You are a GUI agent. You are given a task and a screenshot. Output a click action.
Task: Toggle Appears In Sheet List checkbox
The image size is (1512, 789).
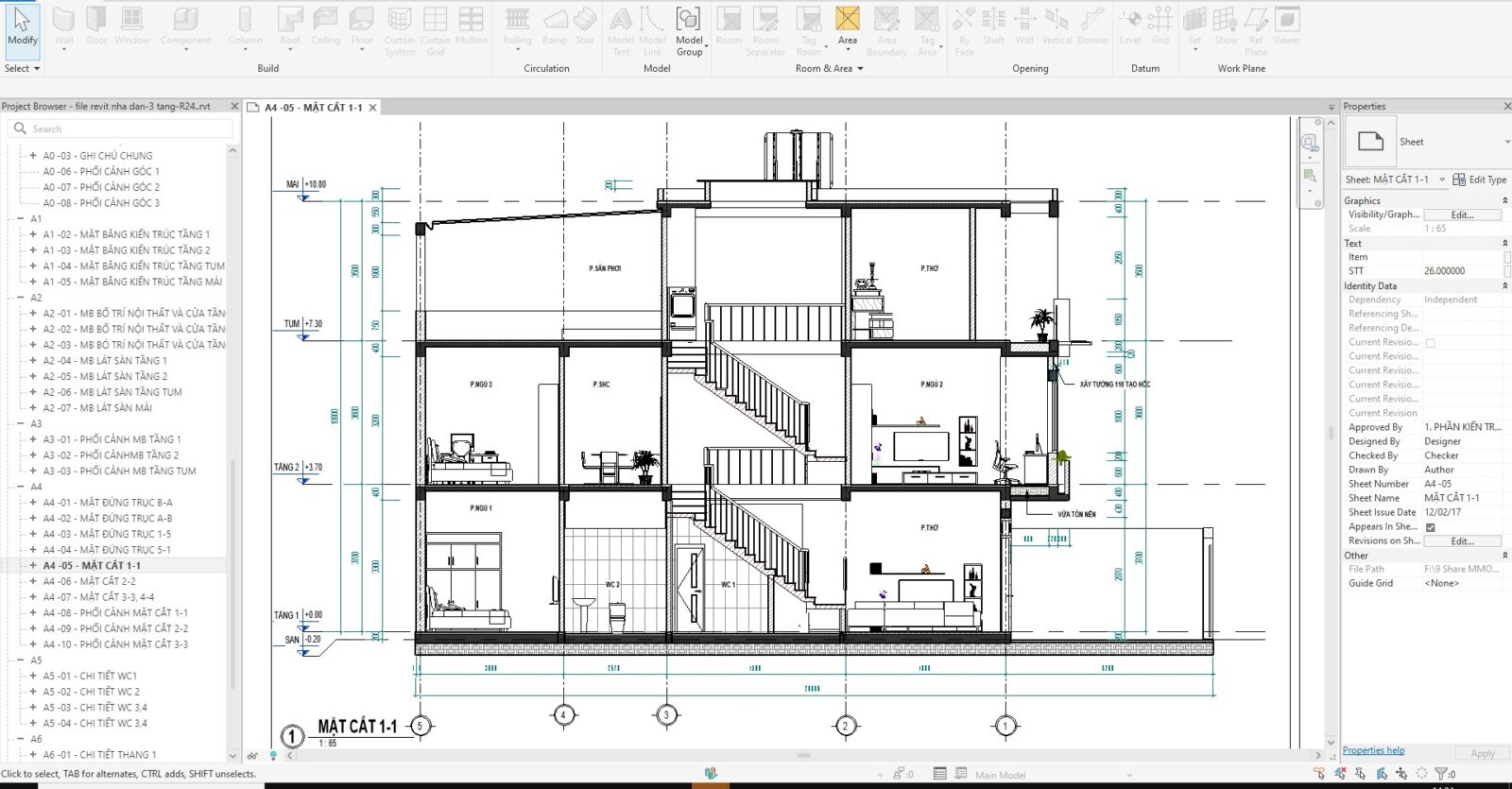pyautogui.click(x=1430, y=527)
